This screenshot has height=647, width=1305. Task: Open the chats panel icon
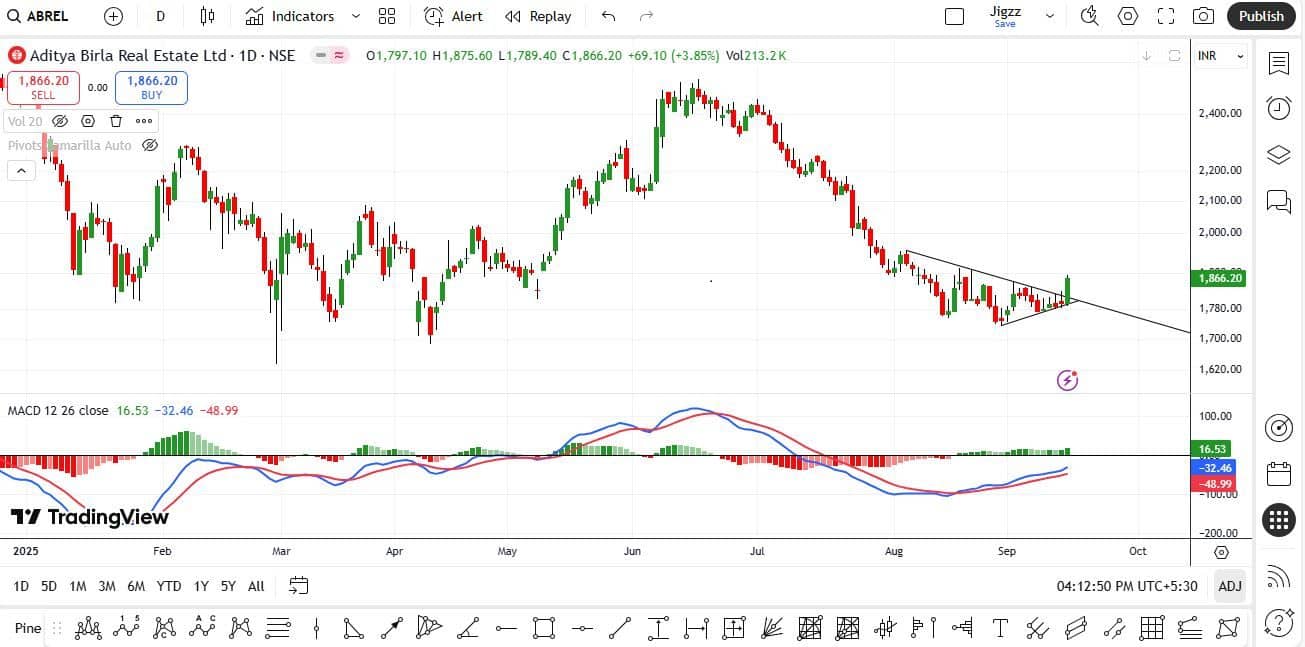1278,201
